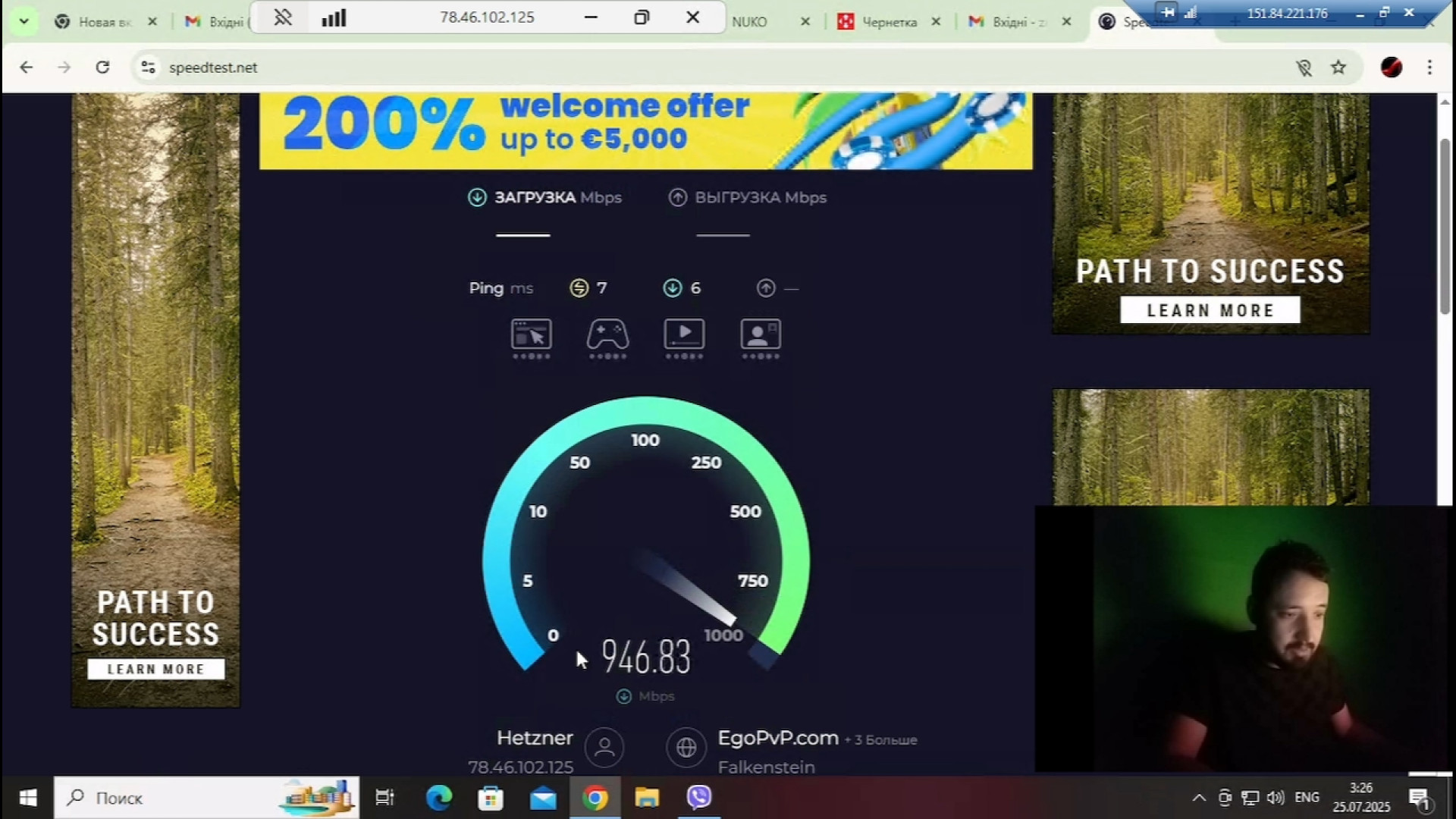Click LEARN MORE on right forest ad

click(1210, 310)
